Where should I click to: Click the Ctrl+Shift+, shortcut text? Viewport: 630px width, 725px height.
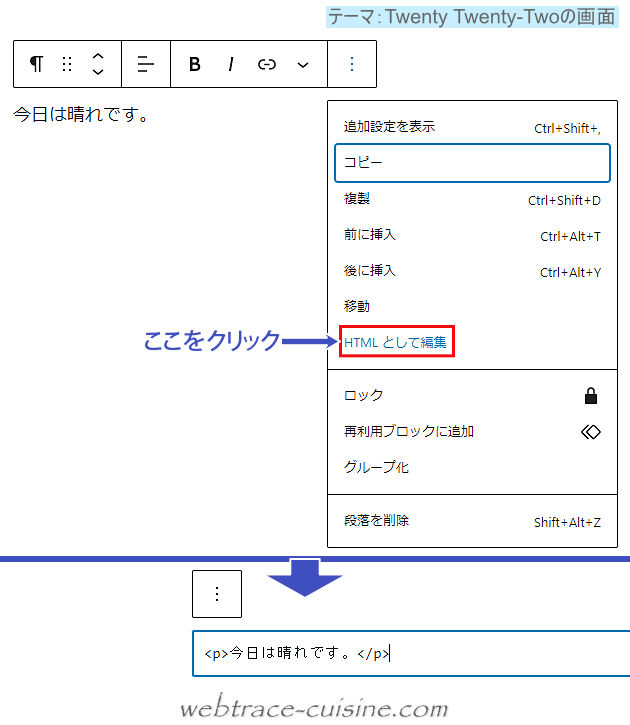point(567,129)
